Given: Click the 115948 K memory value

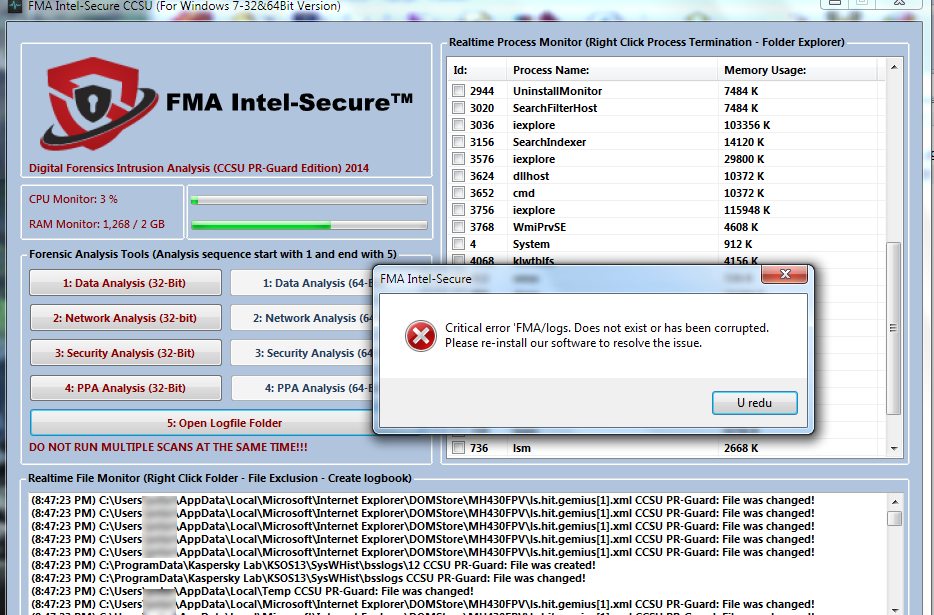Looking at the screenshot, I should pyautogui.click(x=747, y=210).
